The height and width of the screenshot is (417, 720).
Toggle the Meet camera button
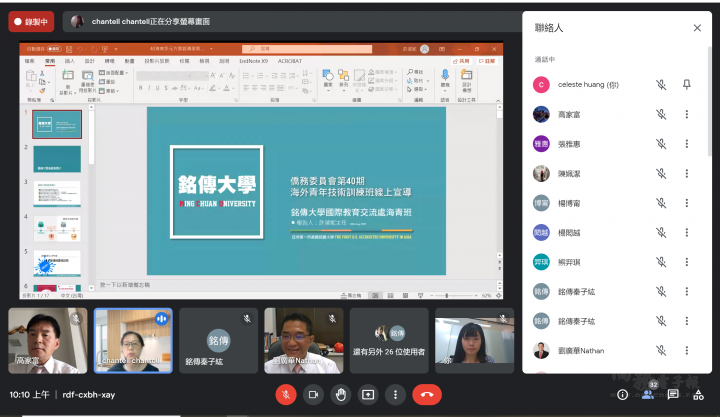[x=313, y=394]
